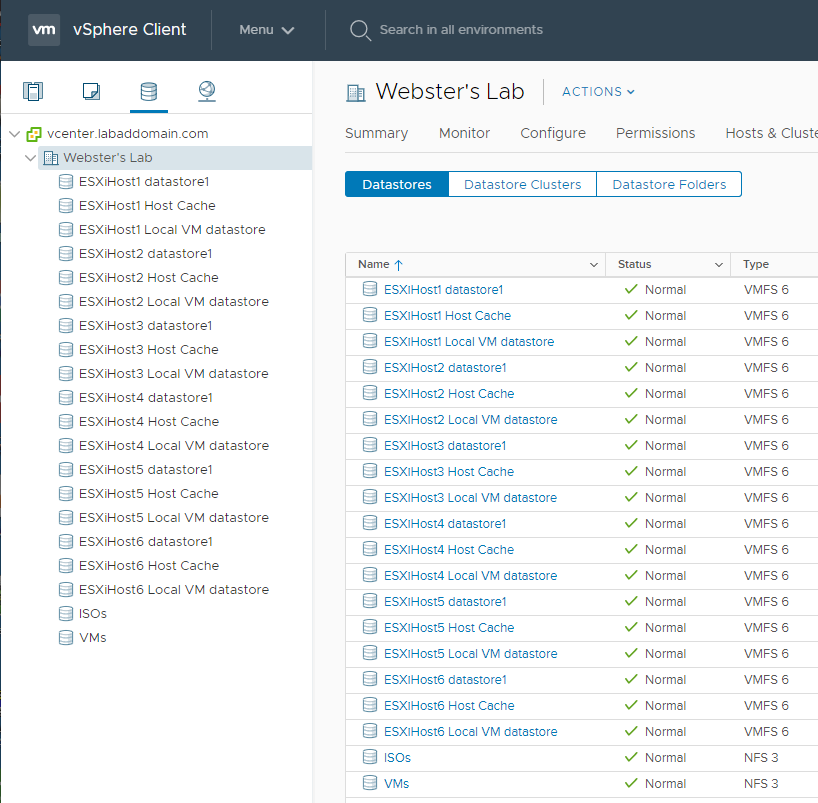This screenshot has height=803, width=818.
Task: Open the Hosts and Clusters inventory view icon
Action: click(x=33, y=92)
